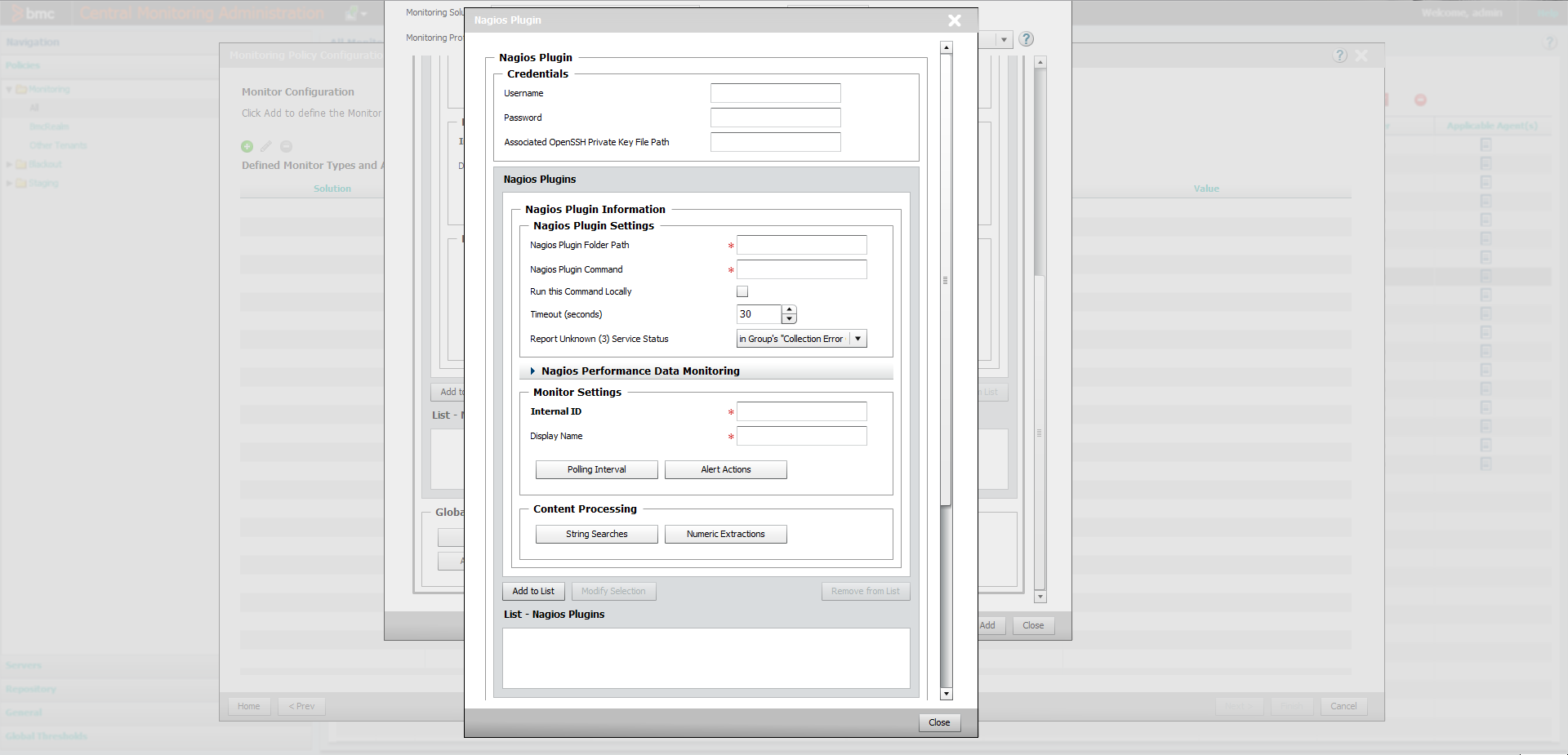
Task: Open Alert Actions settings
Action: coord(725,469)
